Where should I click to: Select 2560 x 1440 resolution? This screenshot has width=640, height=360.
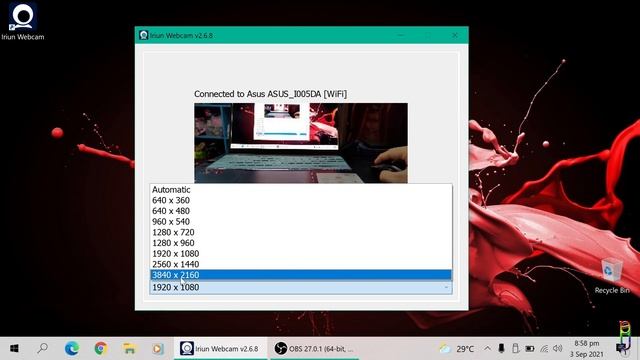click(x=301, y=264)
